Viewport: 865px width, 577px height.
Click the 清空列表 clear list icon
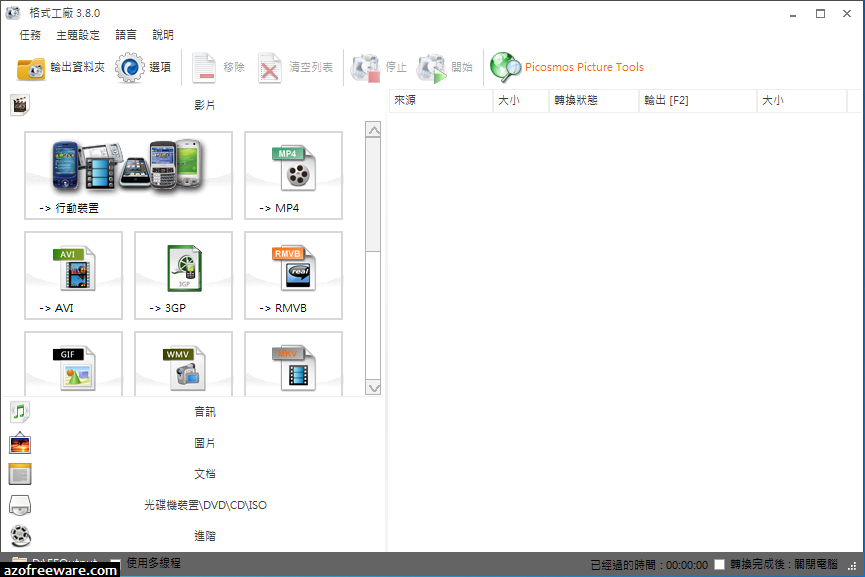pos(270,68)
